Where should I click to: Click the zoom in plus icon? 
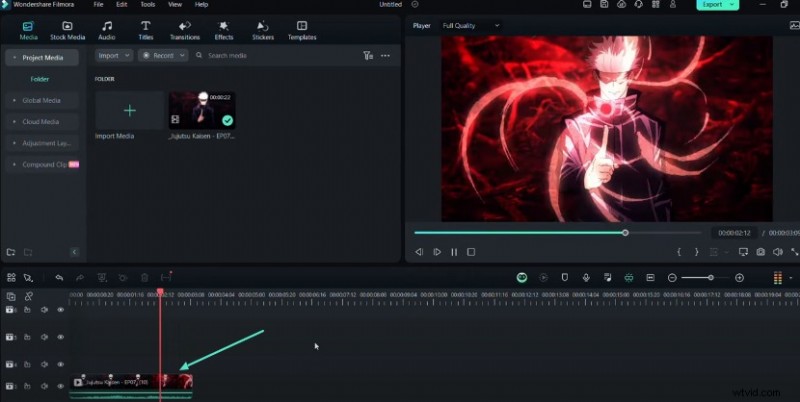pos(739,277)
